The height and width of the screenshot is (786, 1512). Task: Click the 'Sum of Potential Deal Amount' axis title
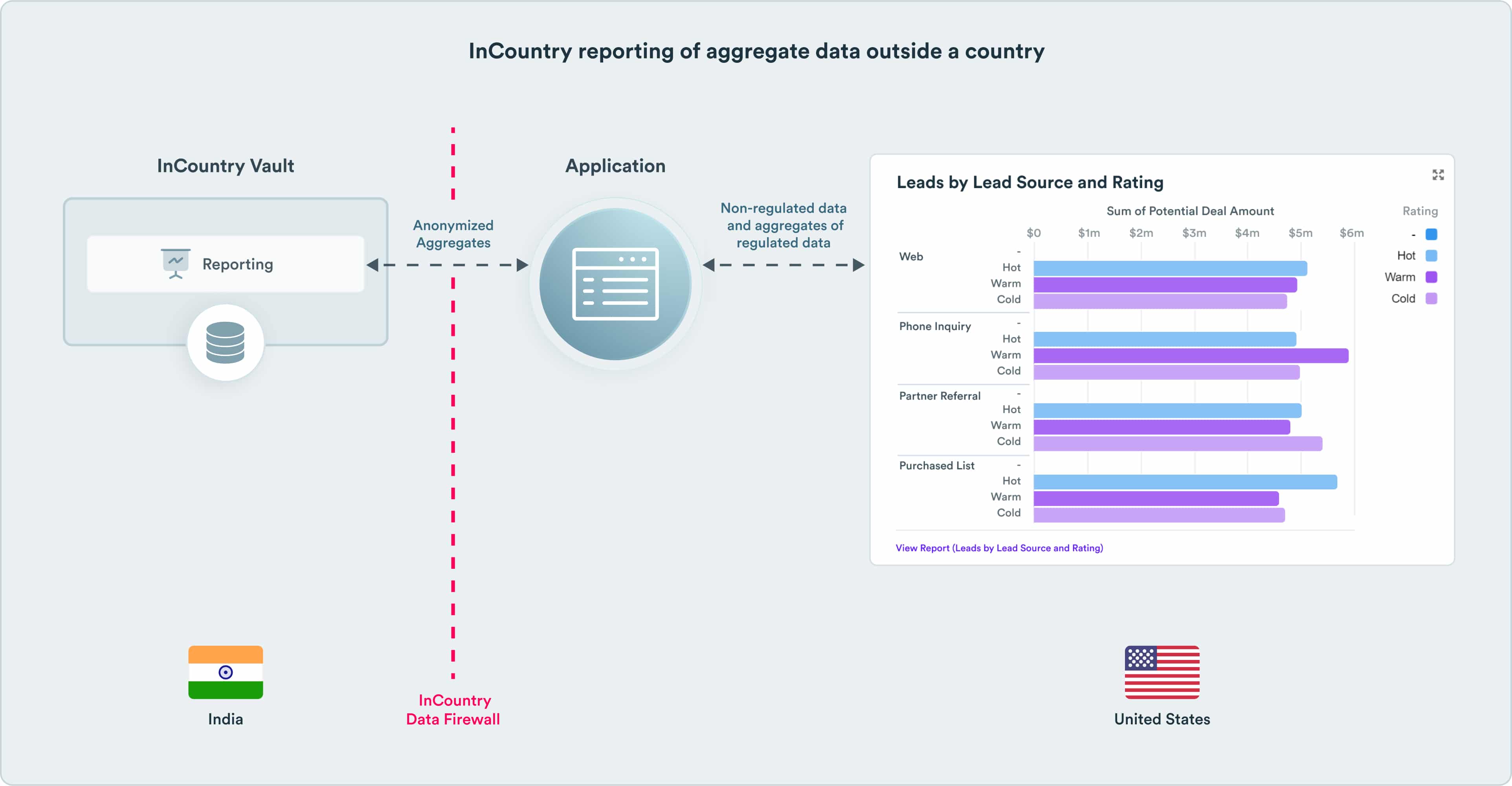1190,211
